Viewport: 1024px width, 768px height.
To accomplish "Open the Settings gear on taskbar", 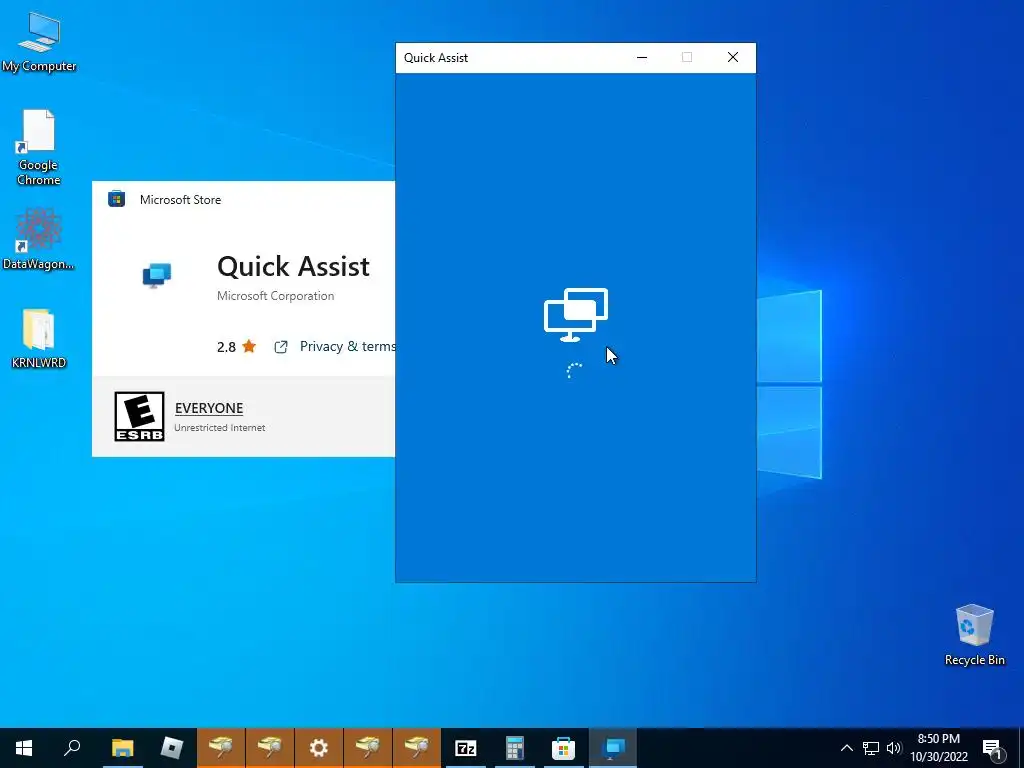I will coord(319,748).
